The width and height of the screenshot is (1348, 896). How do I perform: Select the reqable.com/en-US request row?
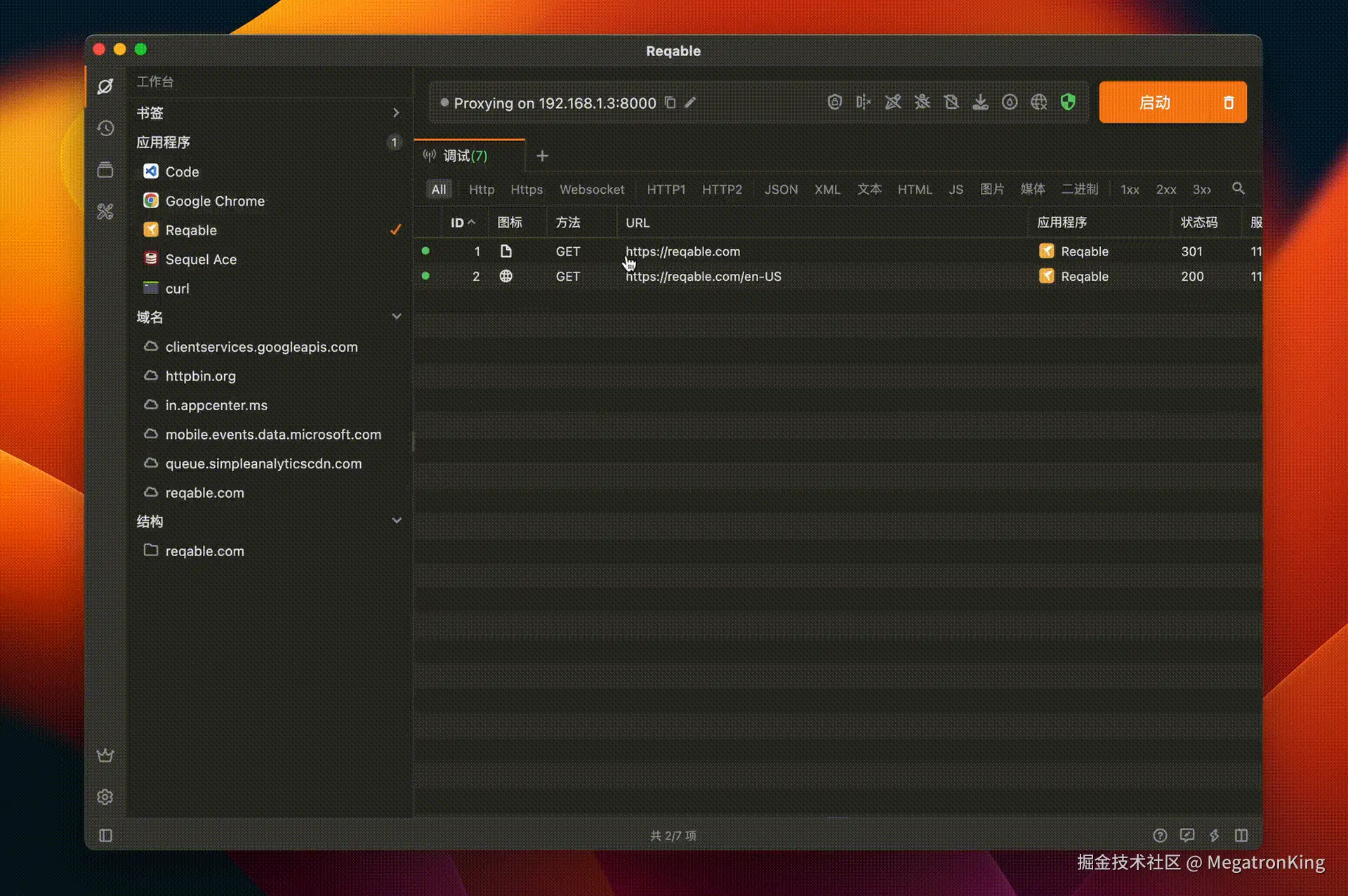click(x=703, y=277)
